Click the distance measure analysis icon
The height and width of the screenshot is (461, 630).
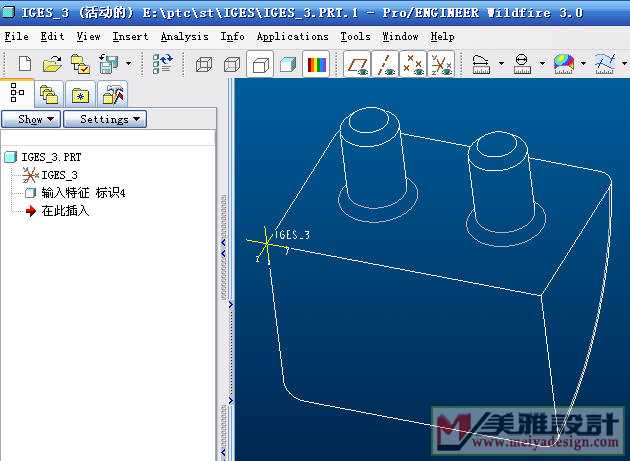[x=481, y=64]
